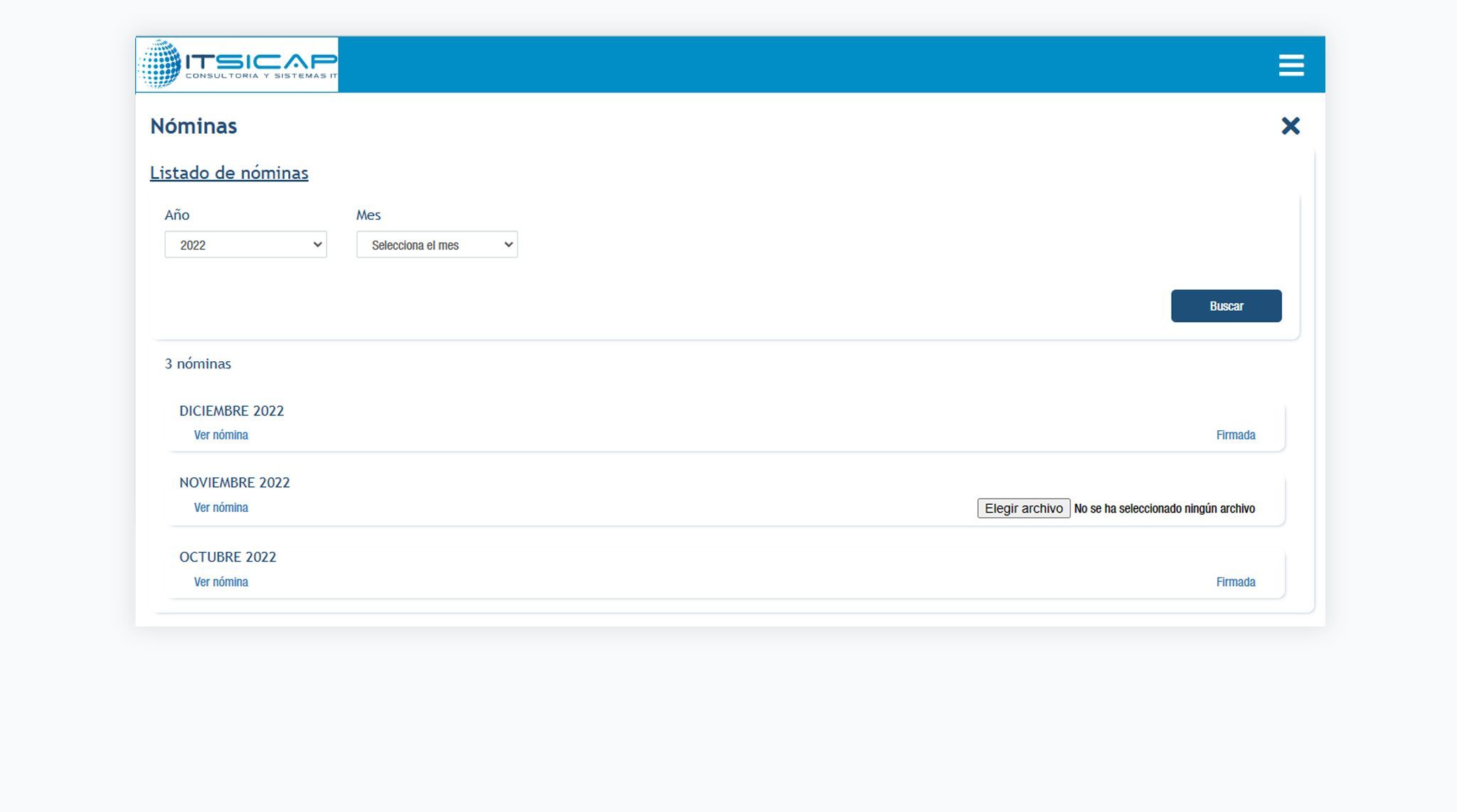This screenshot has height=812, width=1457.
Task: Click Firmada status for Octubre 2022
Action: coord(1236,582)
